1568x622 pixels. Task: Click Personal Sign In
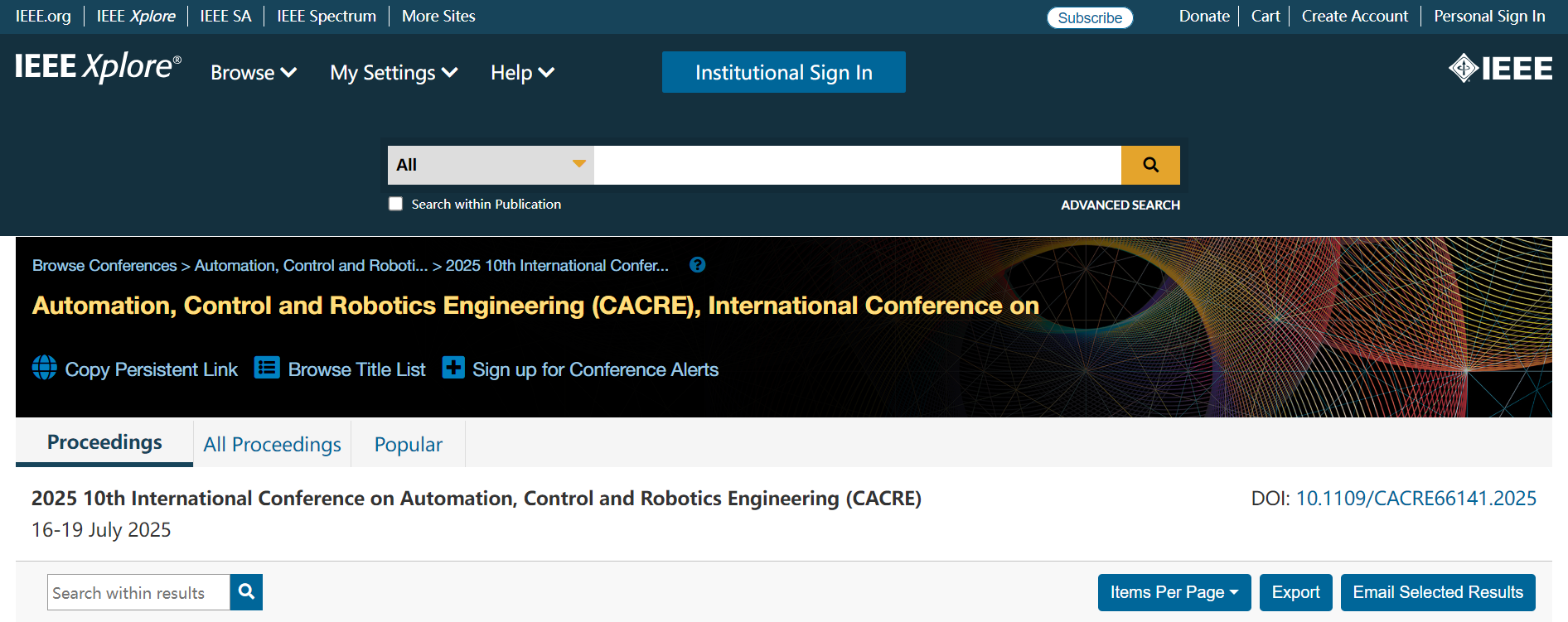point(1489,16)
